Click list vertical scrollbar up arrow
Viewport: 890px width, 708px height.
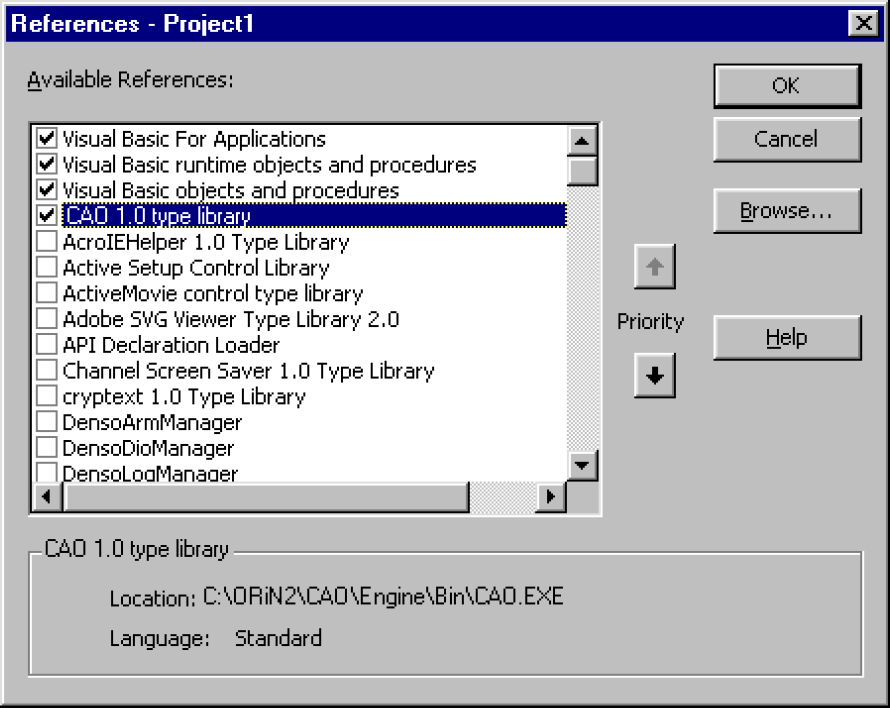point(582,141)
